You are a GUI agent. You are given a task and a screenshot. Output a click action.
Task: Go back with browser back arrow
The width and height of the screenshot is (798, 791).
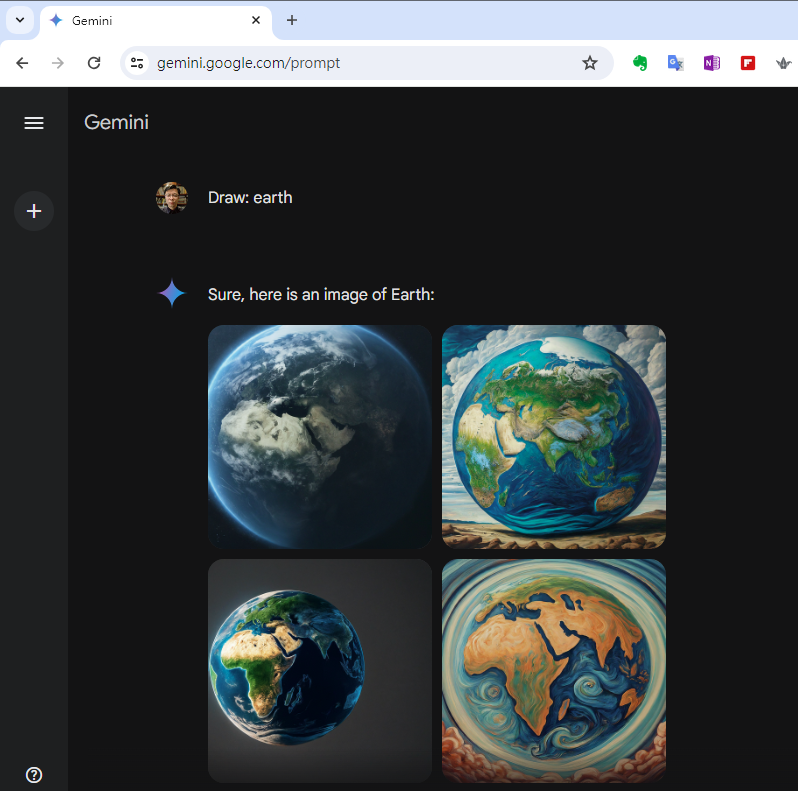(22, 63)
